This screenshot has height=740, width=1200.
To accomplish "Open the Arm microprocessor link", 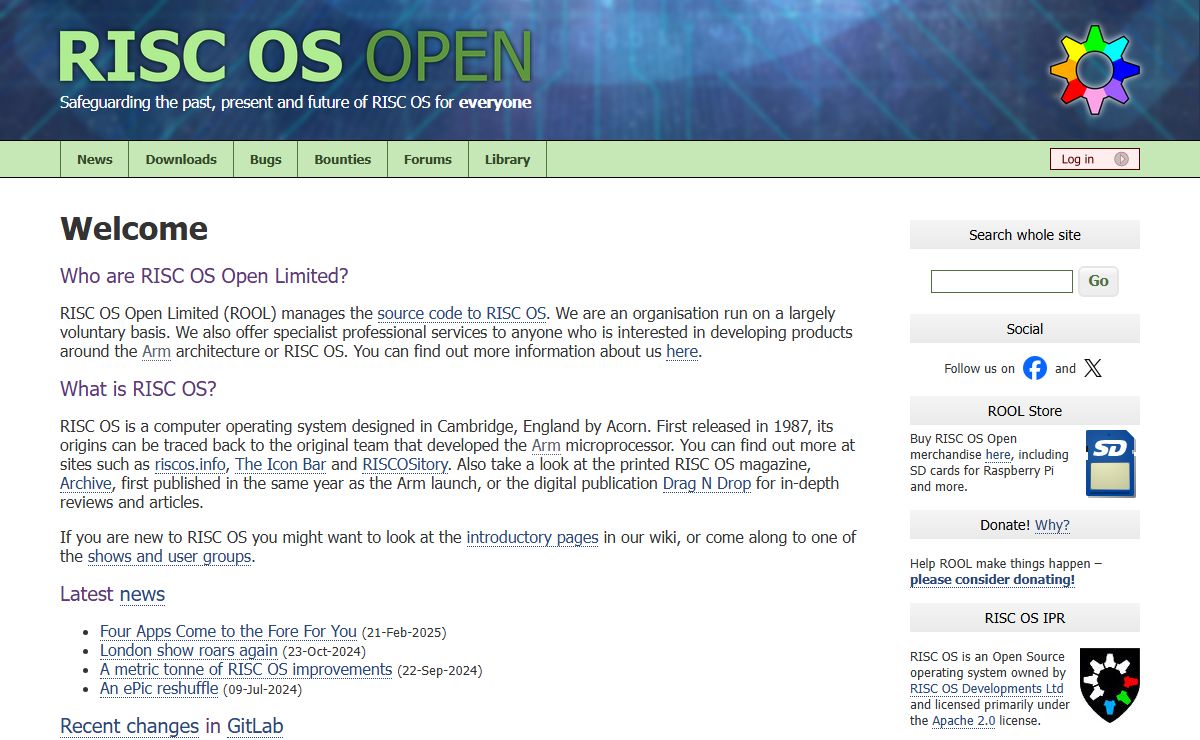I will 546,445.
